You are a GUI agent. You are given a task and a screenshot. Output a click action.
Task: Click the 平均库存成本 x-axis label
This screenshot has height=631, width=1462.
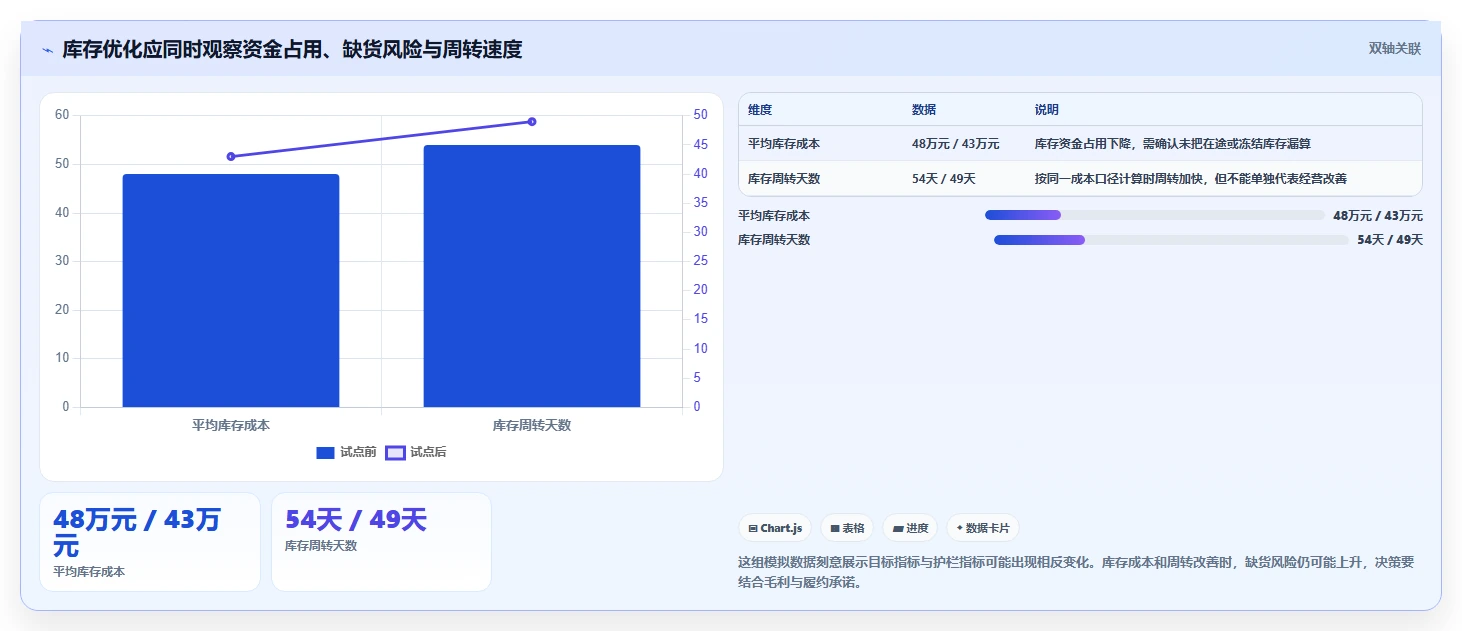pyautogui.click(x=231, y=425)
